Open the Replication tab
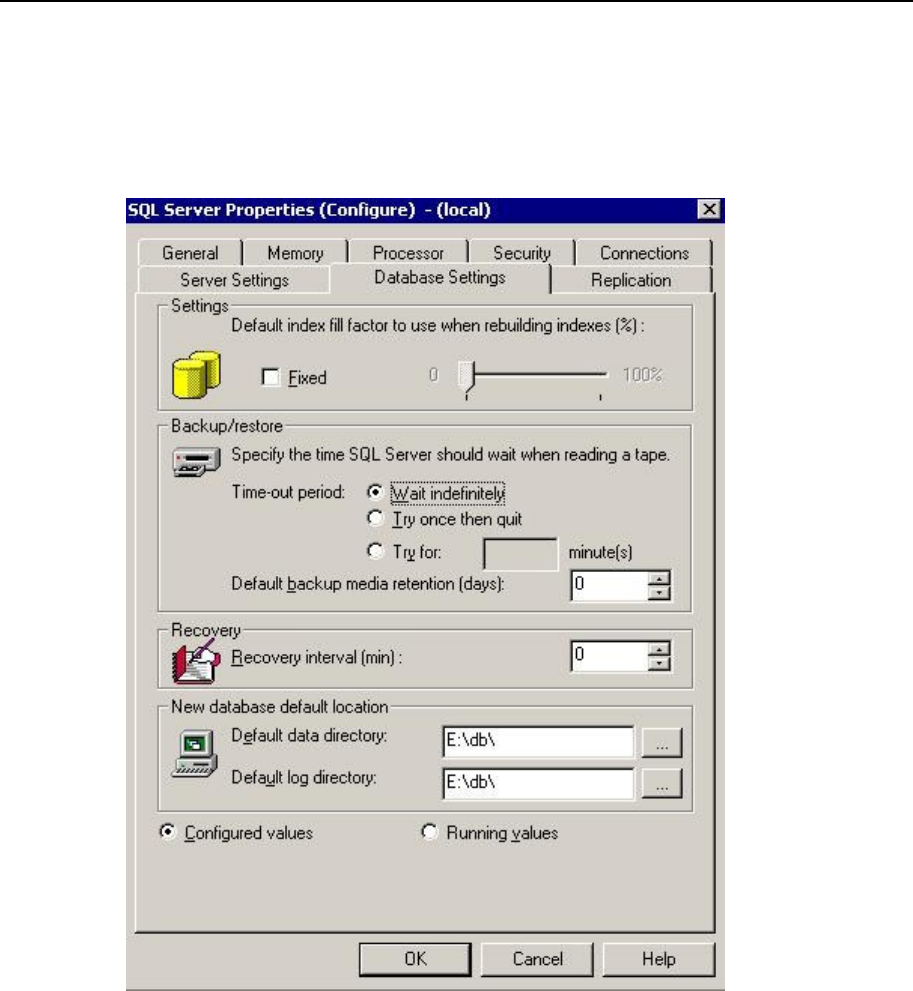 click(x=631, y=280)
